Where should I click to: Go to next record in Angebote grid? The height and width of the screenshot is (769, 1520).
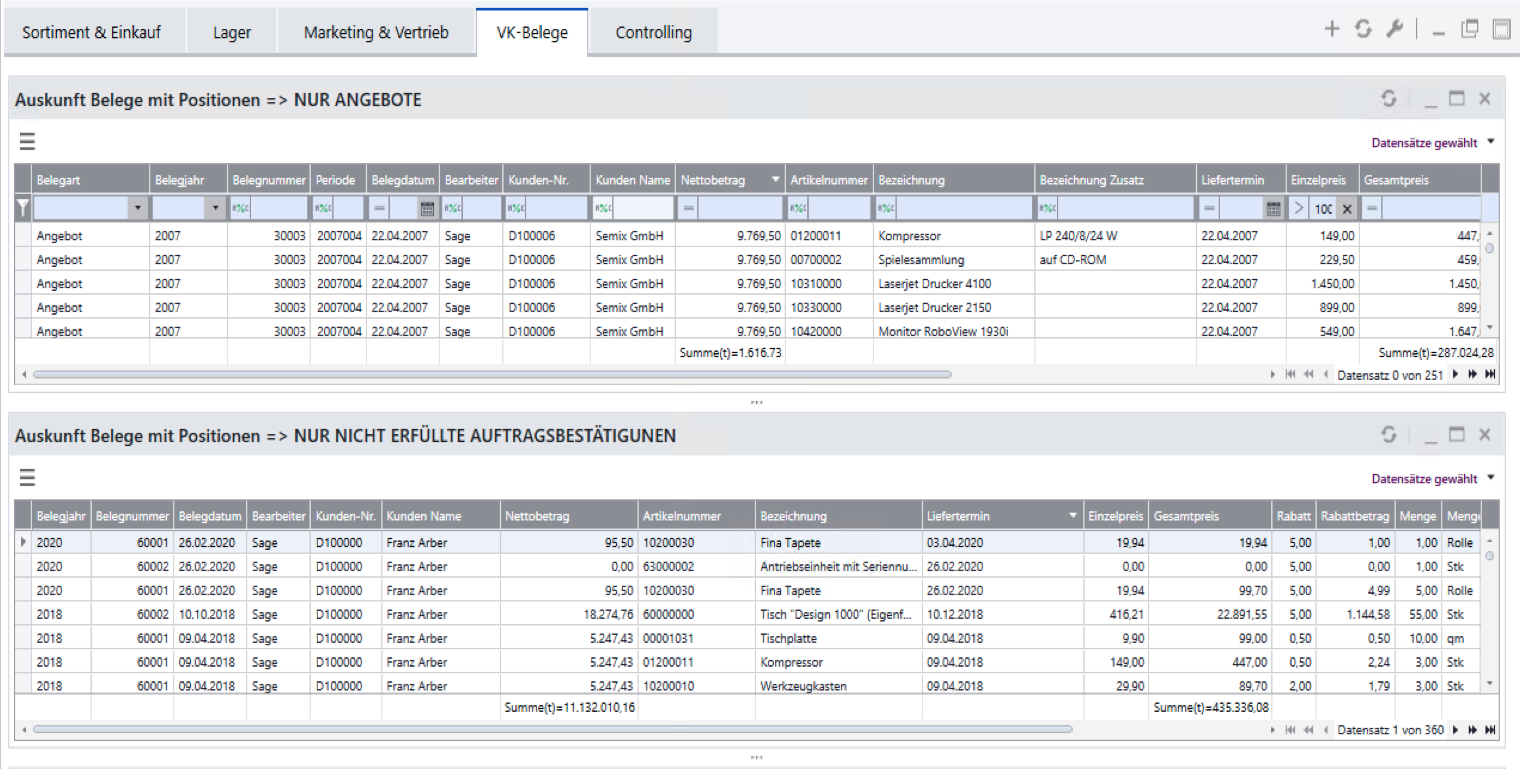[x=1455, y=374]
